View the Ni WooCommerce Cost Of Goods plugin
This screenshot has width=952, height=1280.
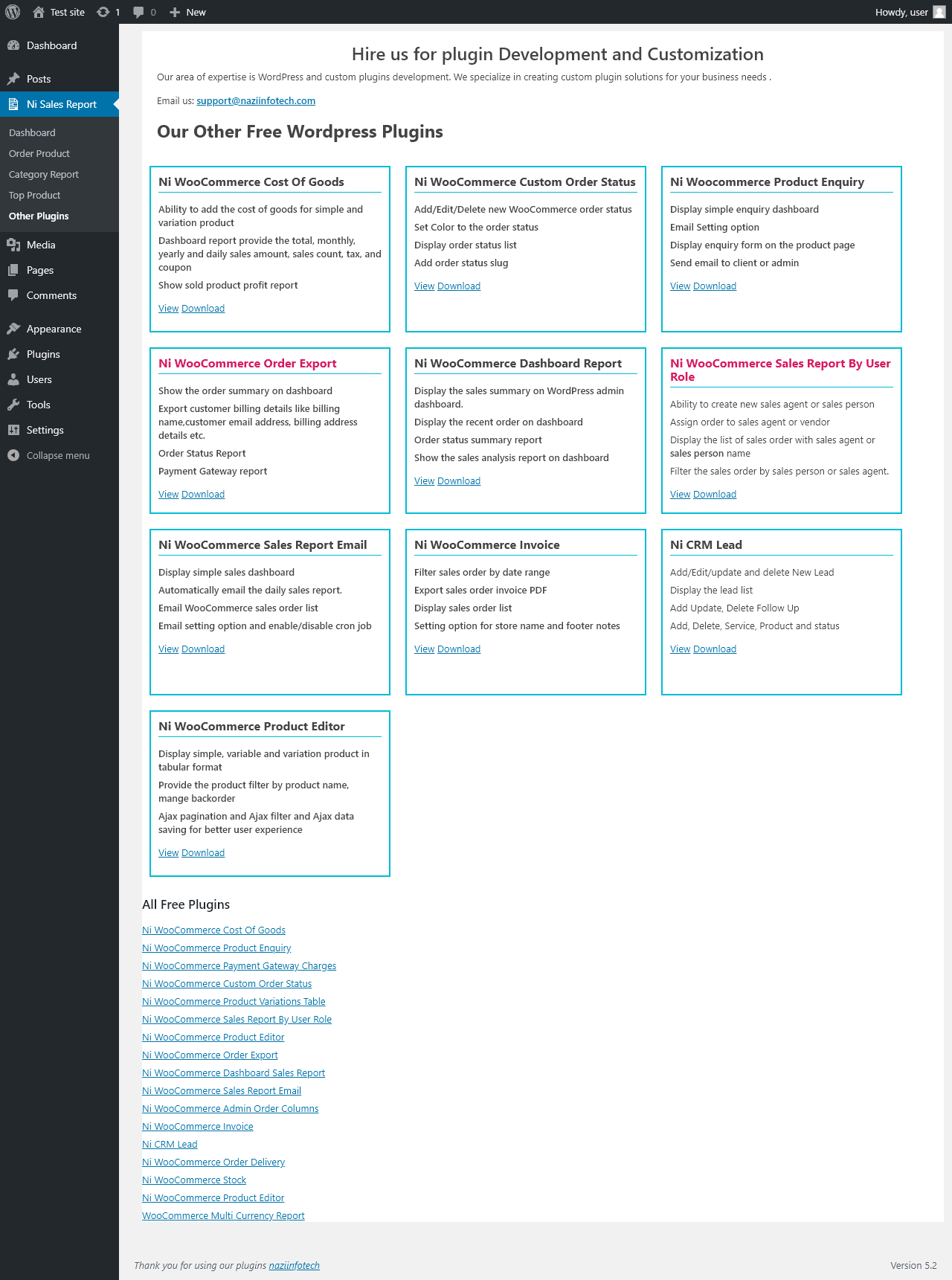168,308
